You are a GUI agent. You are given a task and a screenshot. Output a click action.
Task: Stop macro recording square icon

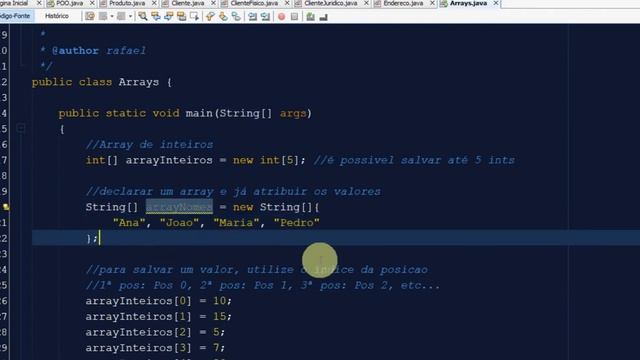click(x=294, y=16)
